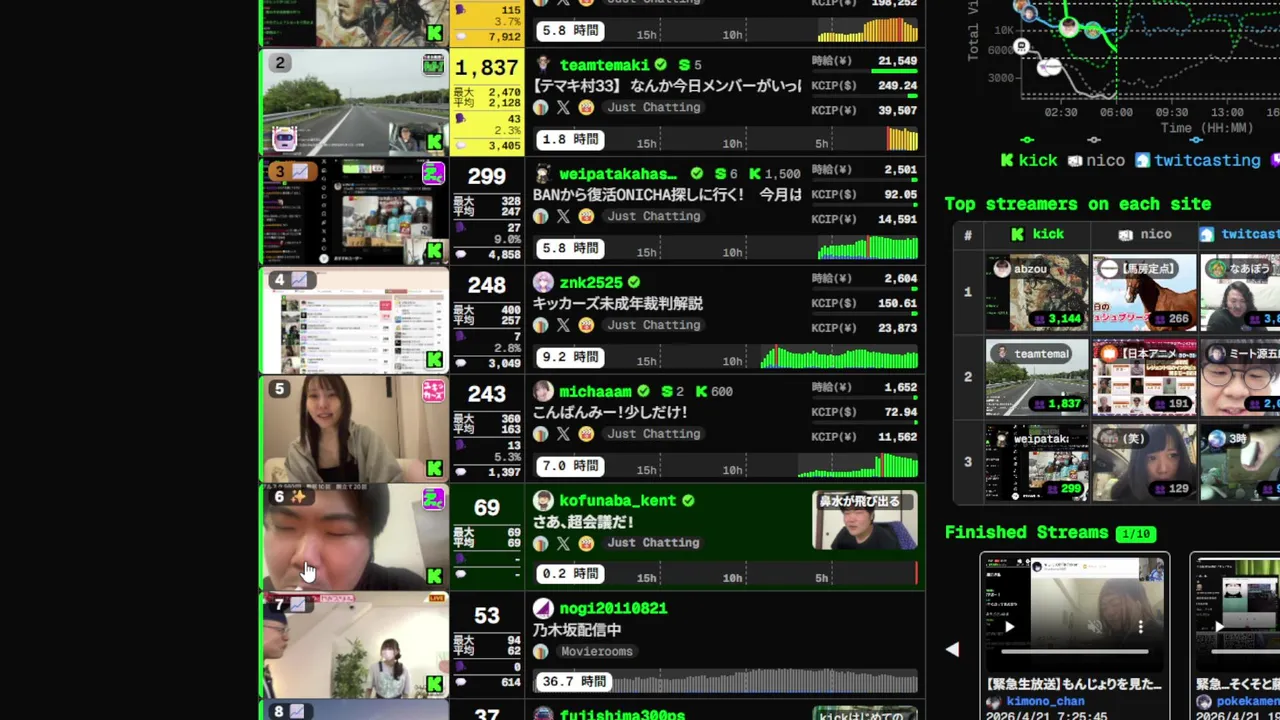Click the 1,837 viewer count for teamtemaki

coord(487,67)
